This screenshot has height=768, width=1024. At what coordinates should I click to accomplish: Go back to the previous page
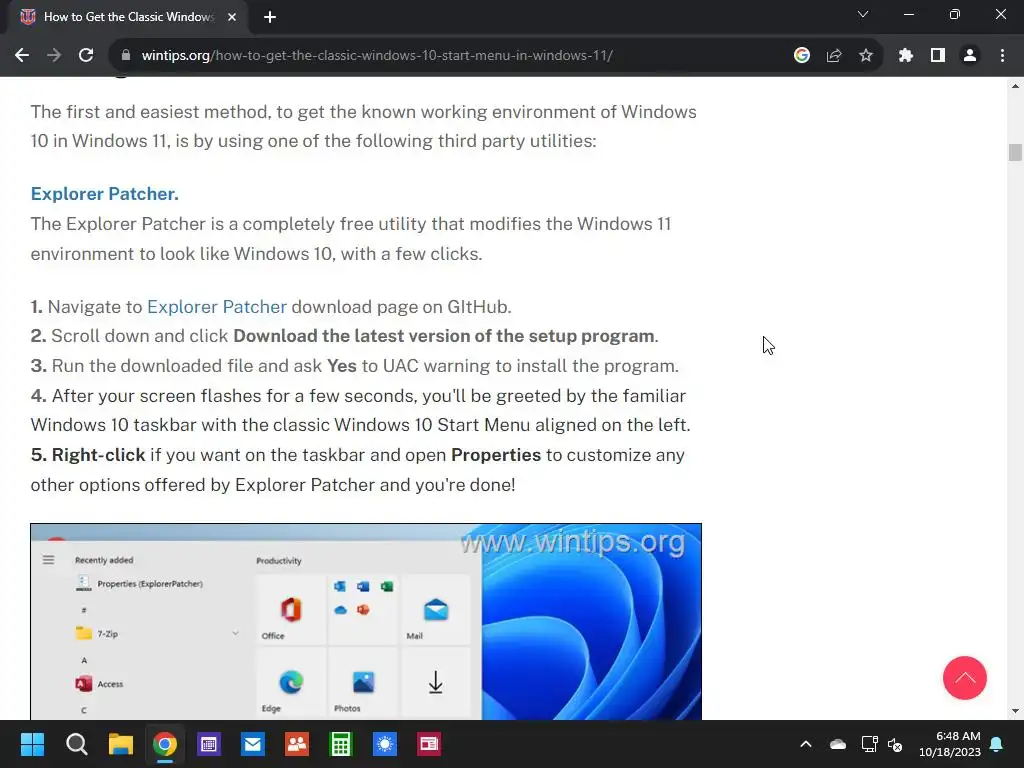(x=22, y=56)
